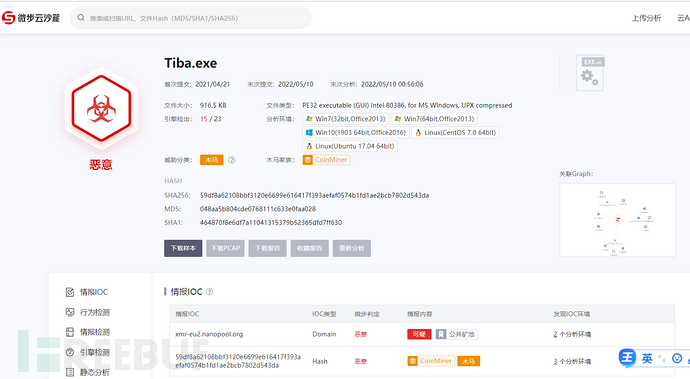The image size is (690, 379).
Task: Open the CoinMiner trojan family tag
Action: tap(326, 160)
